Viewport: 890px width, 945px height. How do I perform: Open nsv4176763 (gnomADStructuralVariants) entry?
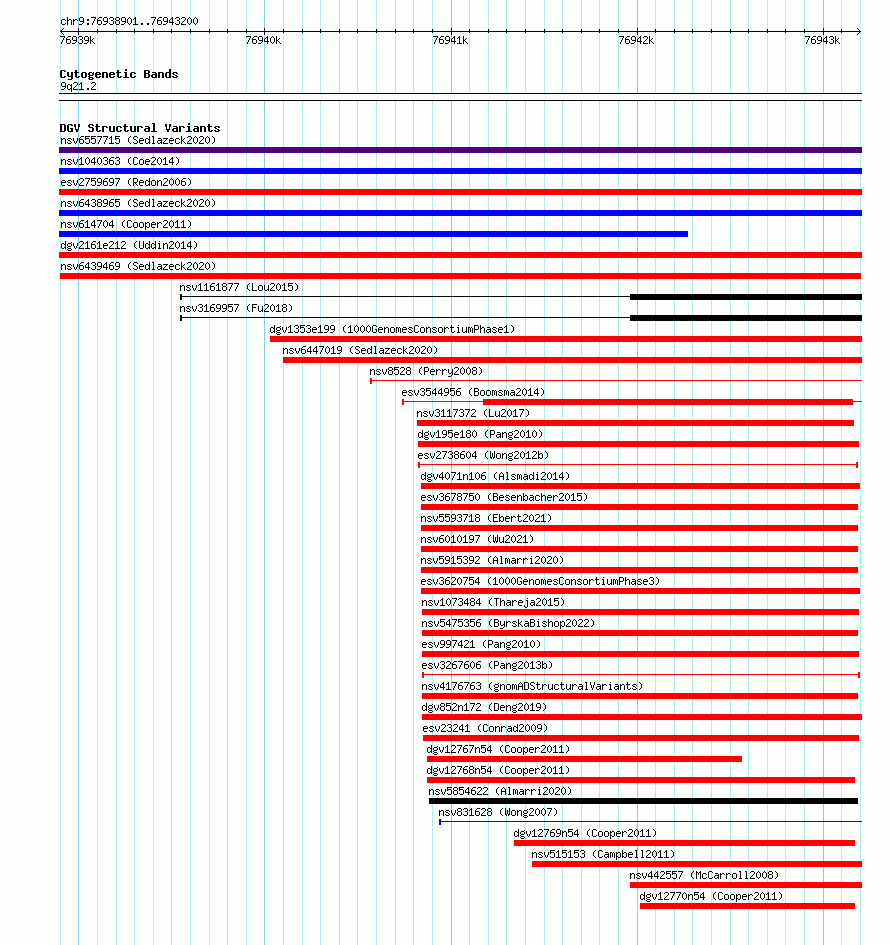click(x=532, y=687)
